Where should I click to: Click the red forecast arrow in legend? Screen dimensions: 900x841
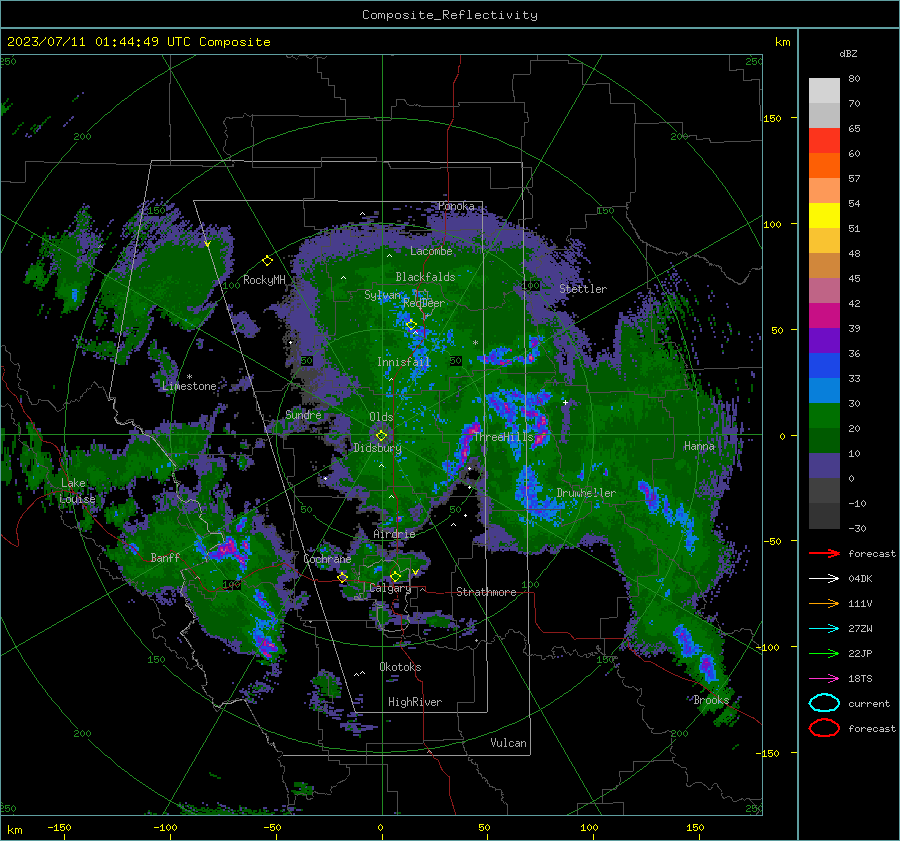(x=824, y=553)
